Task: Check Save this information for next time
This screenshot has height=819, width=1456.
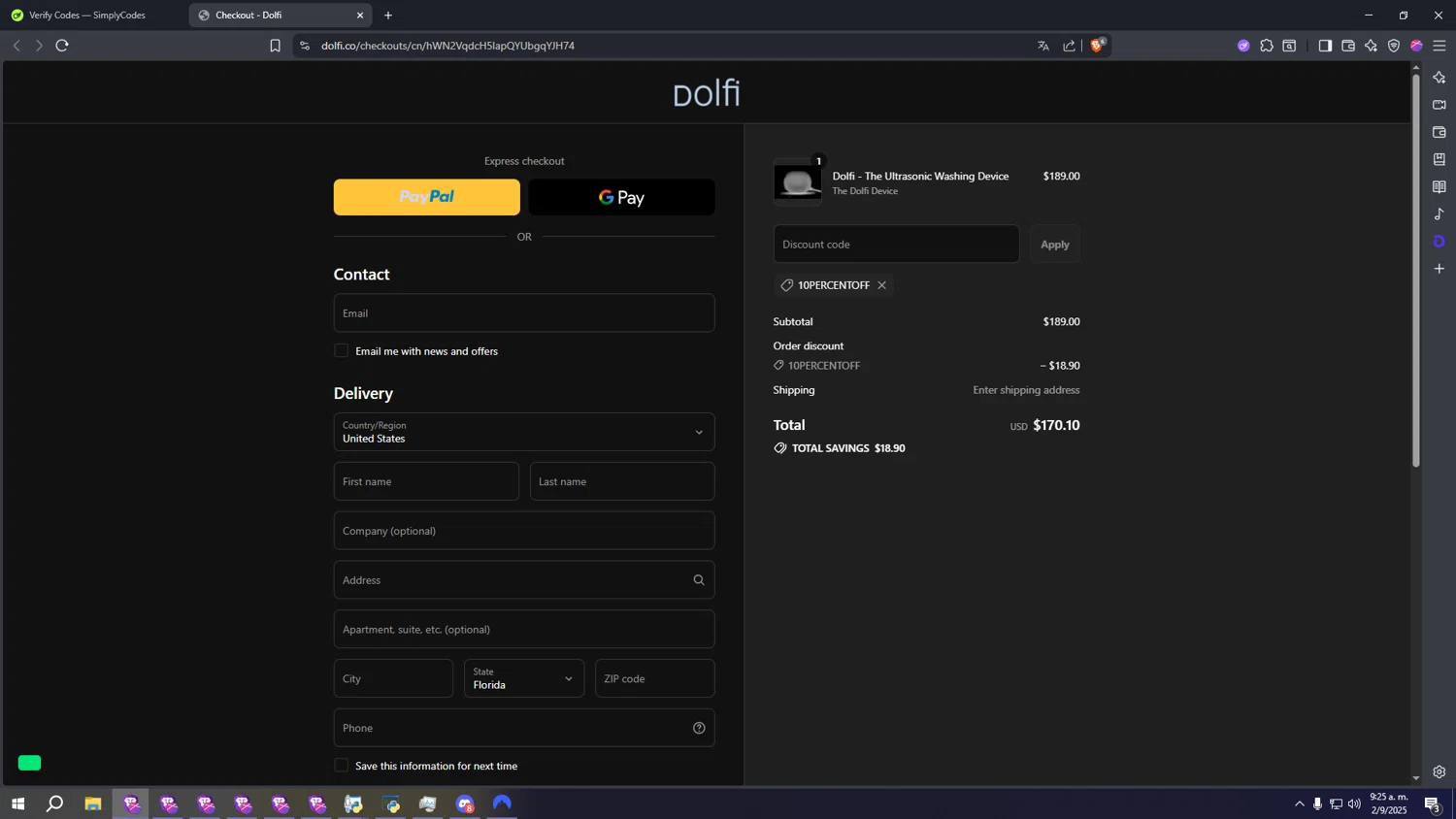Action: coord(341,766)
